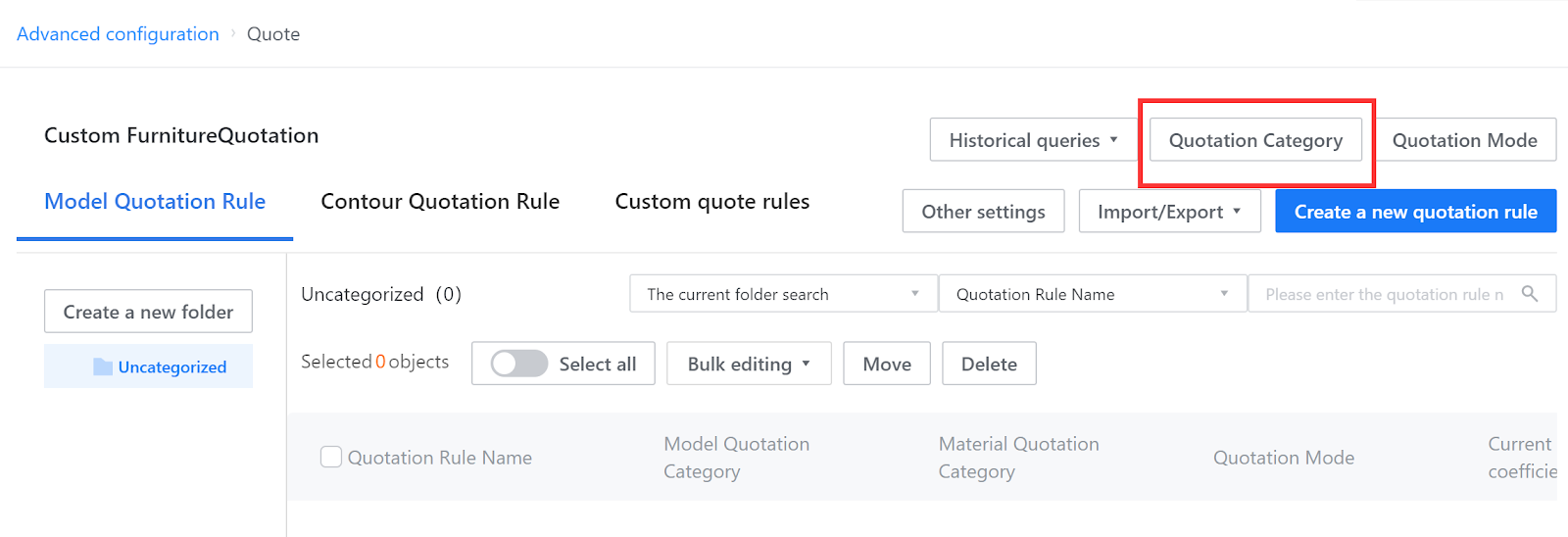Toggle the Select all switch
1568x537 pixels.
pyautogui.click(x=519, y=364)
